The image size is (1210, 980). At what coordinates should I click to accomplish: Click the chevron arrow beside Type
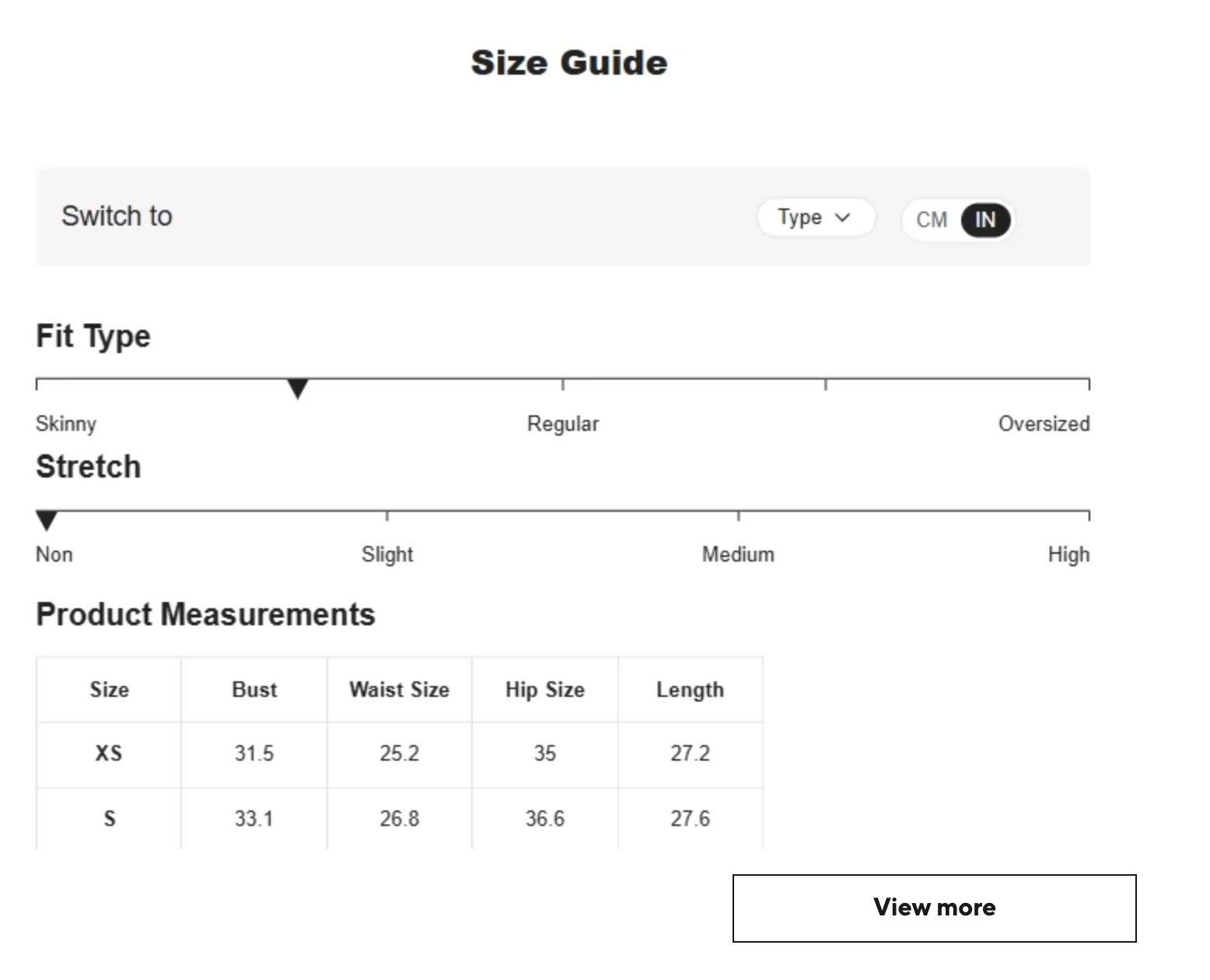click(x=842, y=218)
